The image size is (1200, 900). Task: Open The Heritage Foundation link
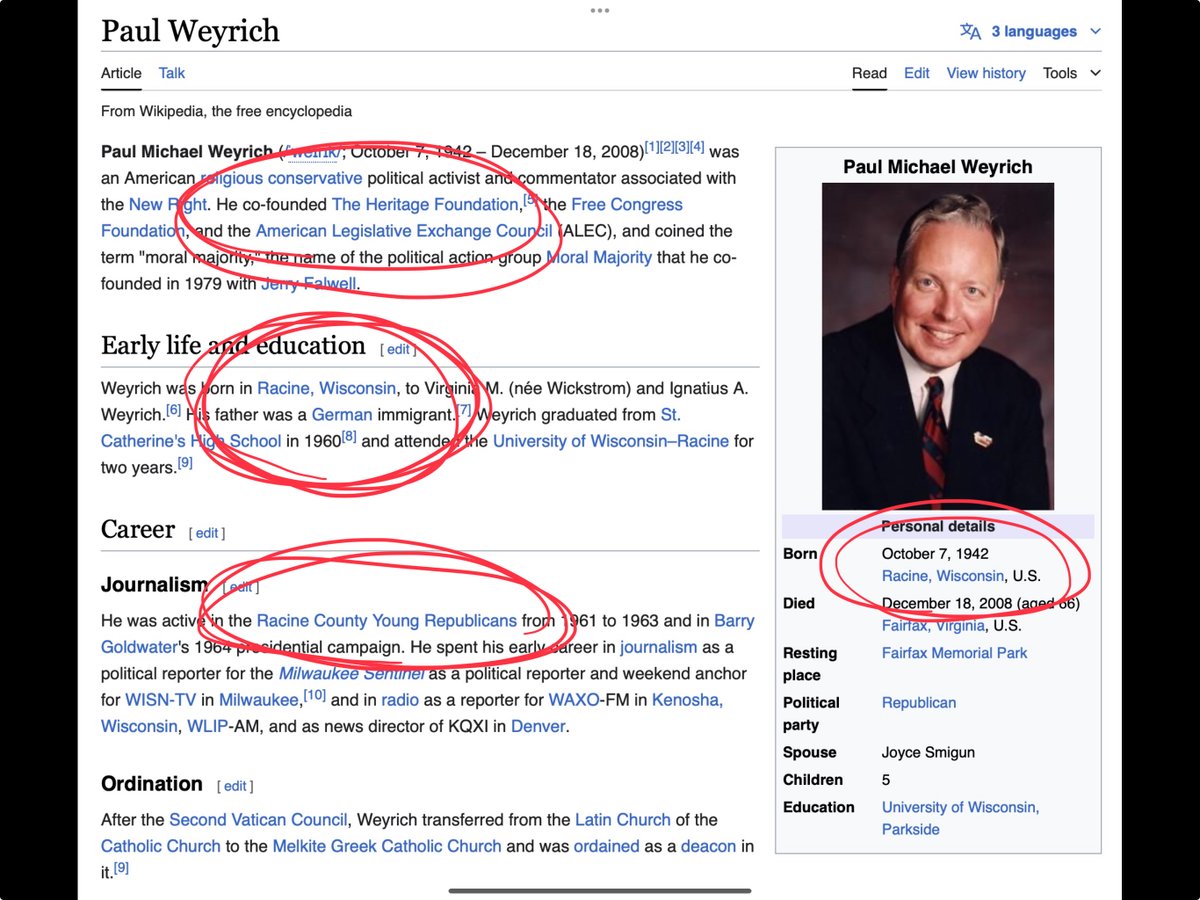pos(425,204)
